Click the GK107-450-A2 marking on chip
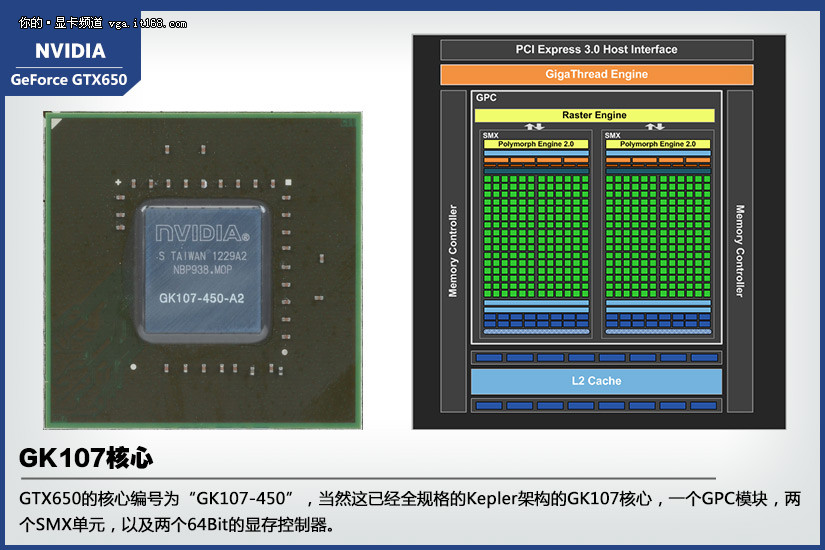The height and width of the screenshot is (550, 825). pyautogui.click(x=202, y=298)
